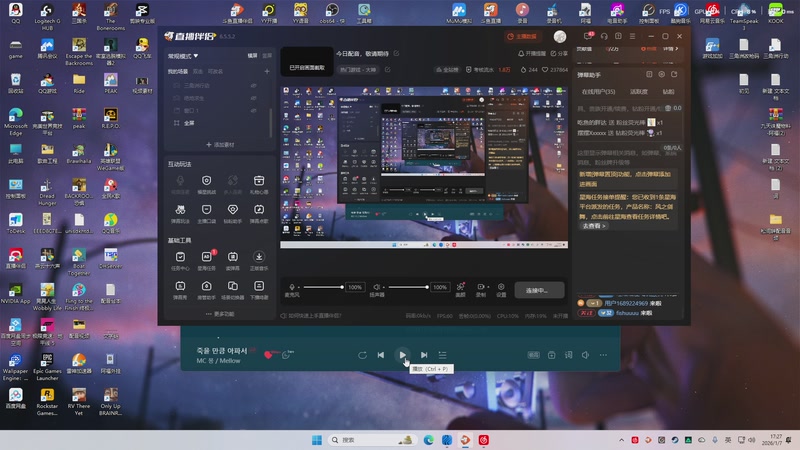Start 录制 with the camera icon
The width and height of the screenshot is (800, 450).
click(480, 287)
